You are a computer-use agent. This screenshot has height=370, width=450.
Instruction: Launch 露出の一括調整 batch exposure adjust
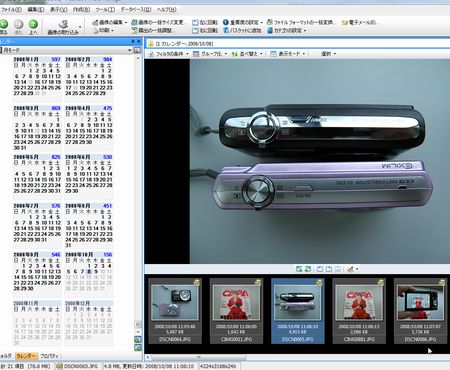click(x=153, y=30)
